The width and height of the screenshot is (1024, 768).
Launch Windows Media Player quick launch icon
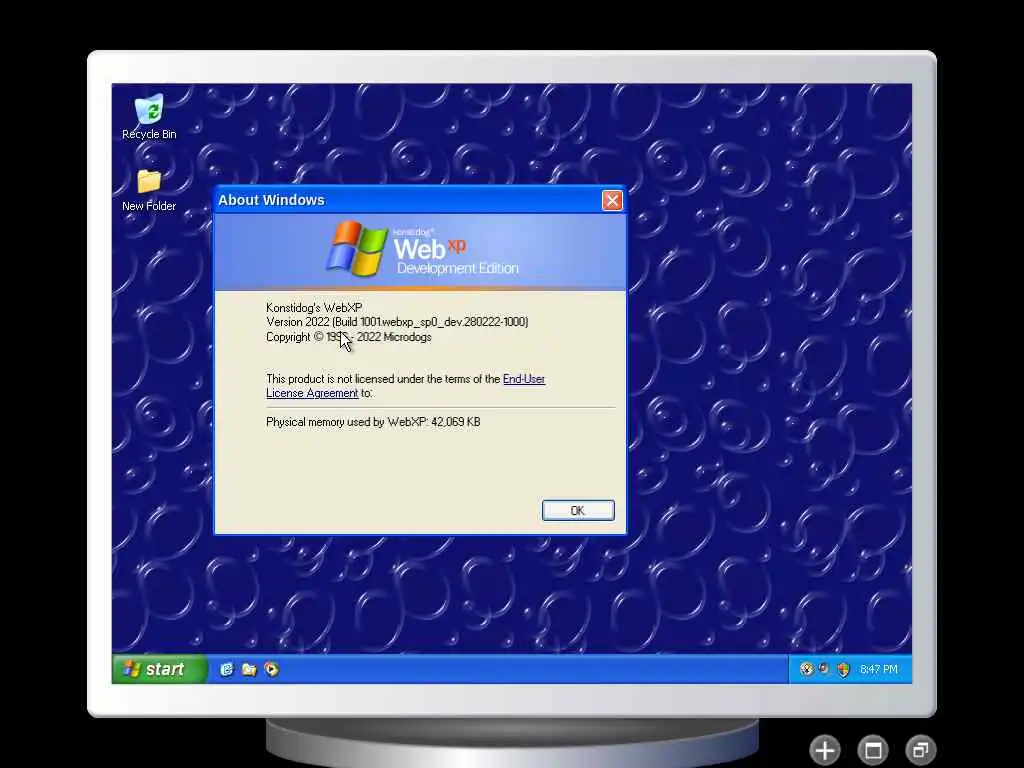[271, 669]
